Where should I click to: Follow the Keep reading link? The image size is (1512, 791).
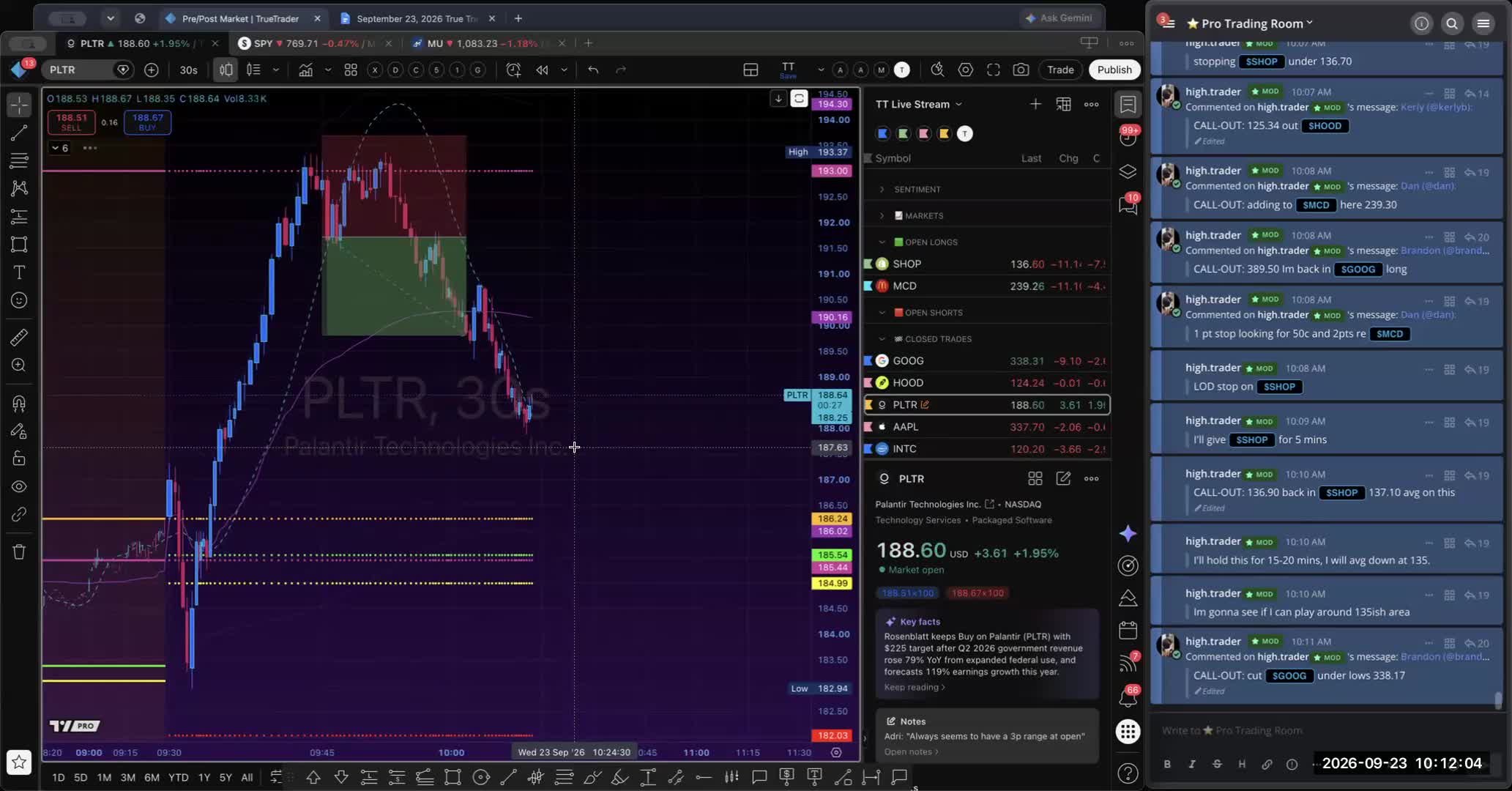[914, 687]
